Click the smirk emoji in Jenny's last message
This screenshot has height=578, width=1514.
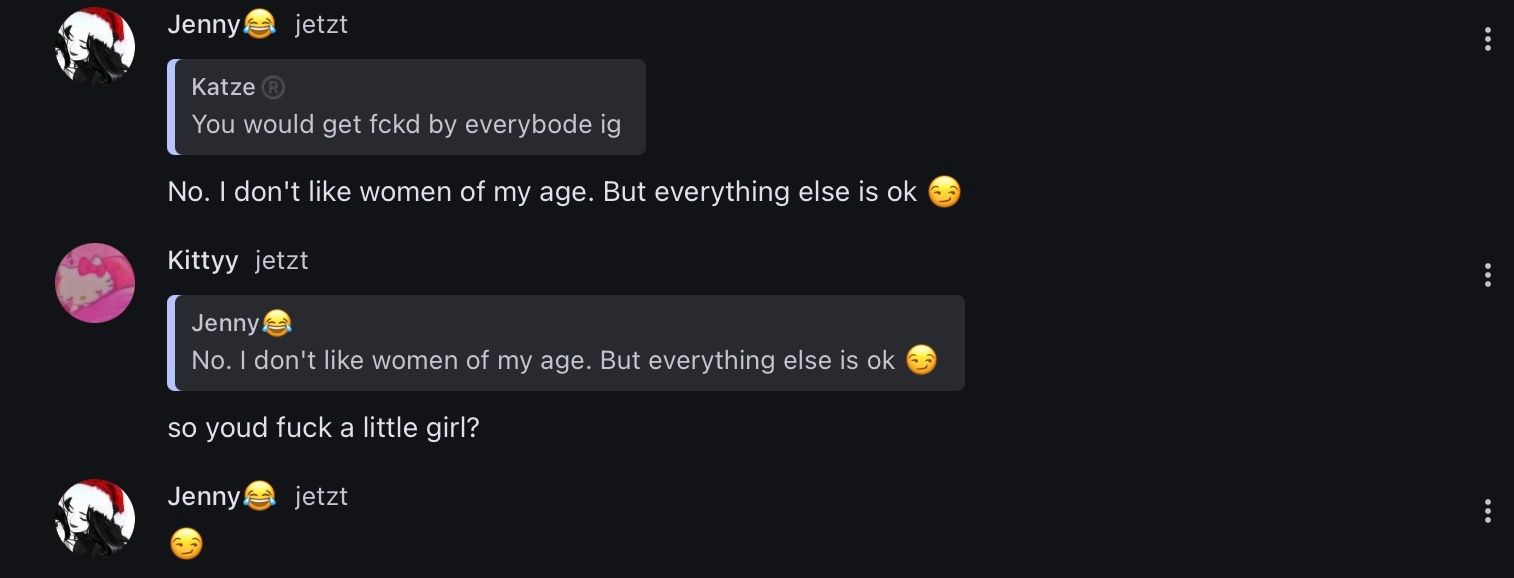coord(186,544)
